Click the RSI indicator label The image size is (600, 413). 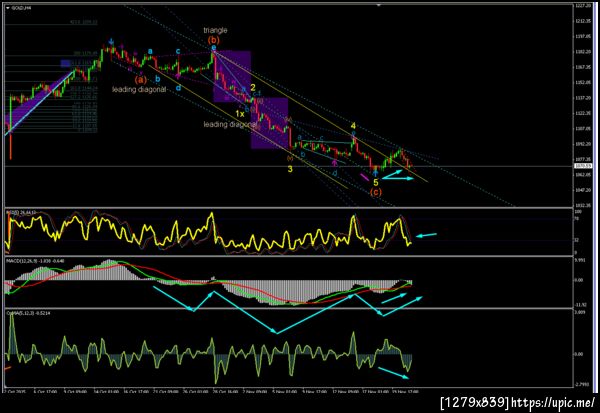click(21, 212)
